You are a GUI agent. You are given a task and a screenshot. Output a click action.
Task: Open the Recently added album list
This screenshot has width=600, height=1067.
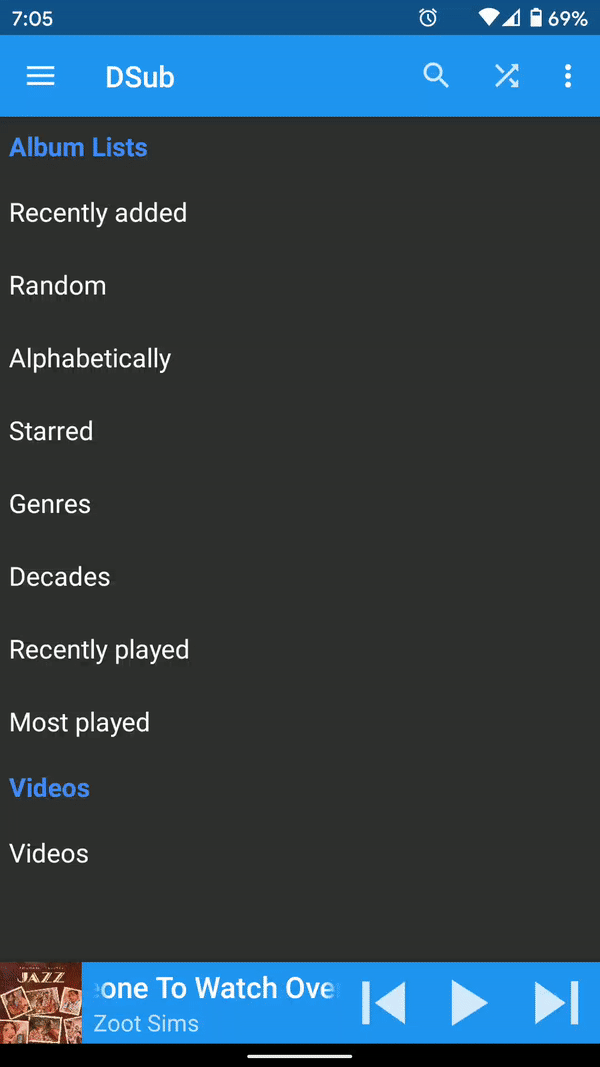pyautogui.click(x=300, y=213)
